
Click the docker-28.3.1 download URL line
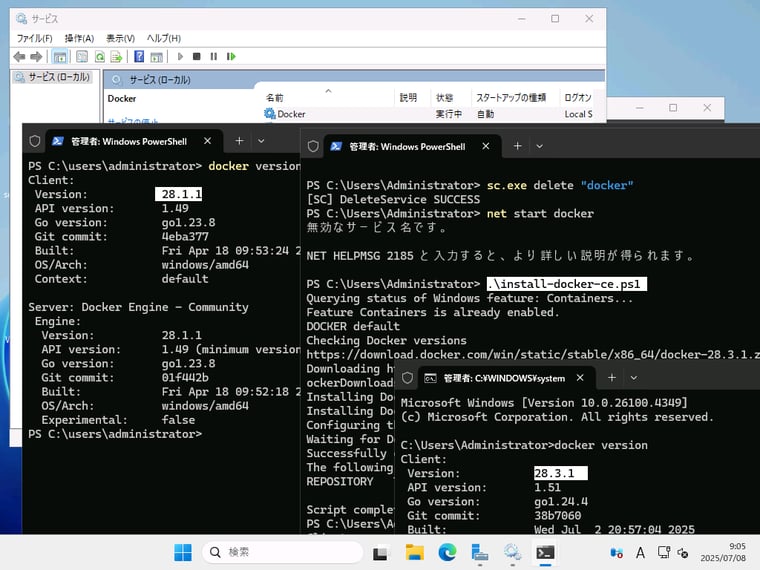tap(533, 355)
